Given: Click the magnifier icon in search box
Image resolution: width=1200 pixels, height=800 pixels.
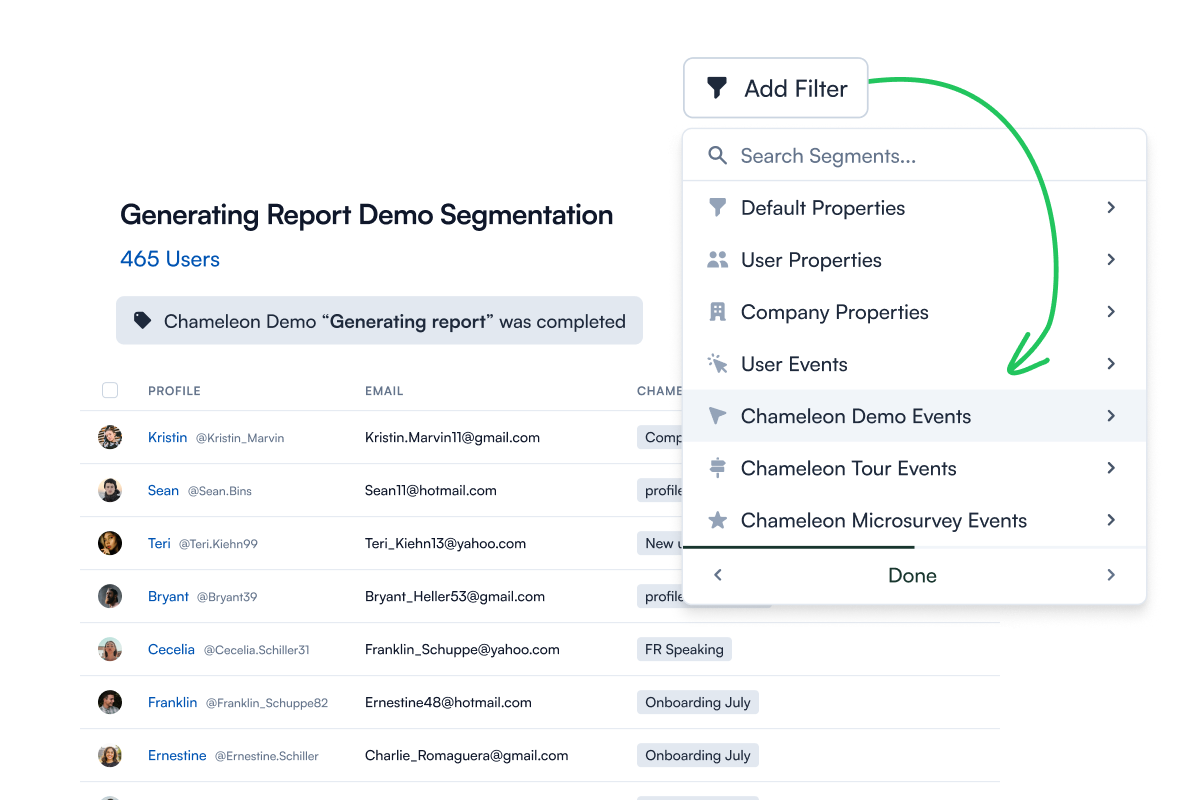Looking at the screenshot, I should [x=717, y=155].
